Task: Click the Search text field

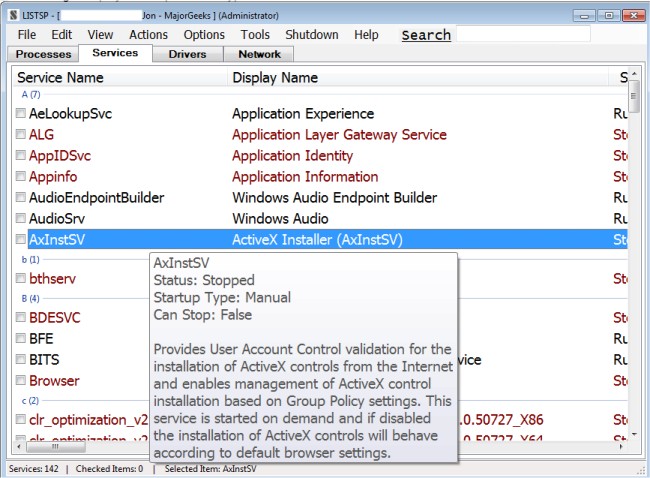Action: pyautogui.click(x=548, y=35)
